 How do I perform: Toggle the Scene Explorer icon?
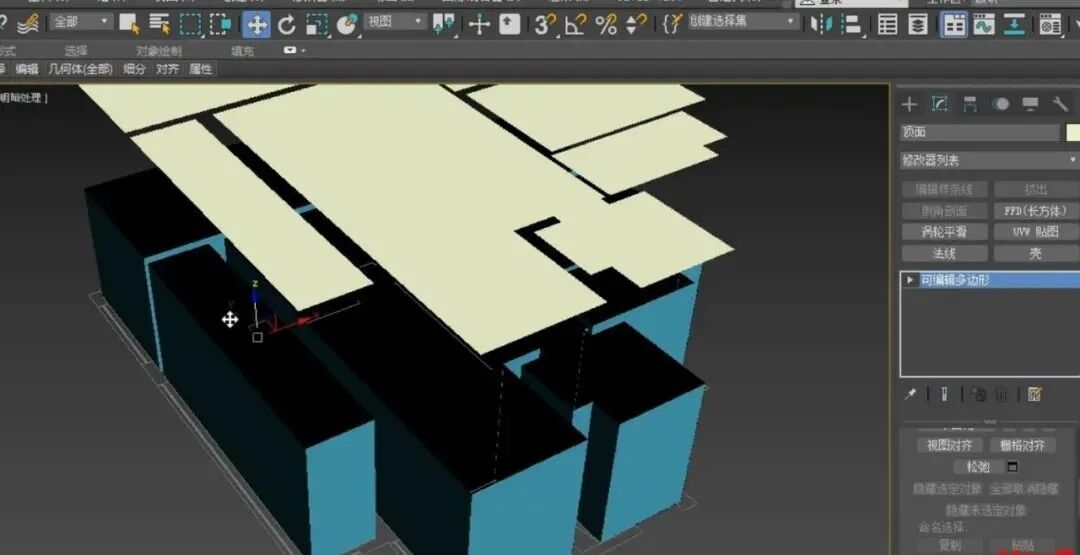(x=888, y=25)
